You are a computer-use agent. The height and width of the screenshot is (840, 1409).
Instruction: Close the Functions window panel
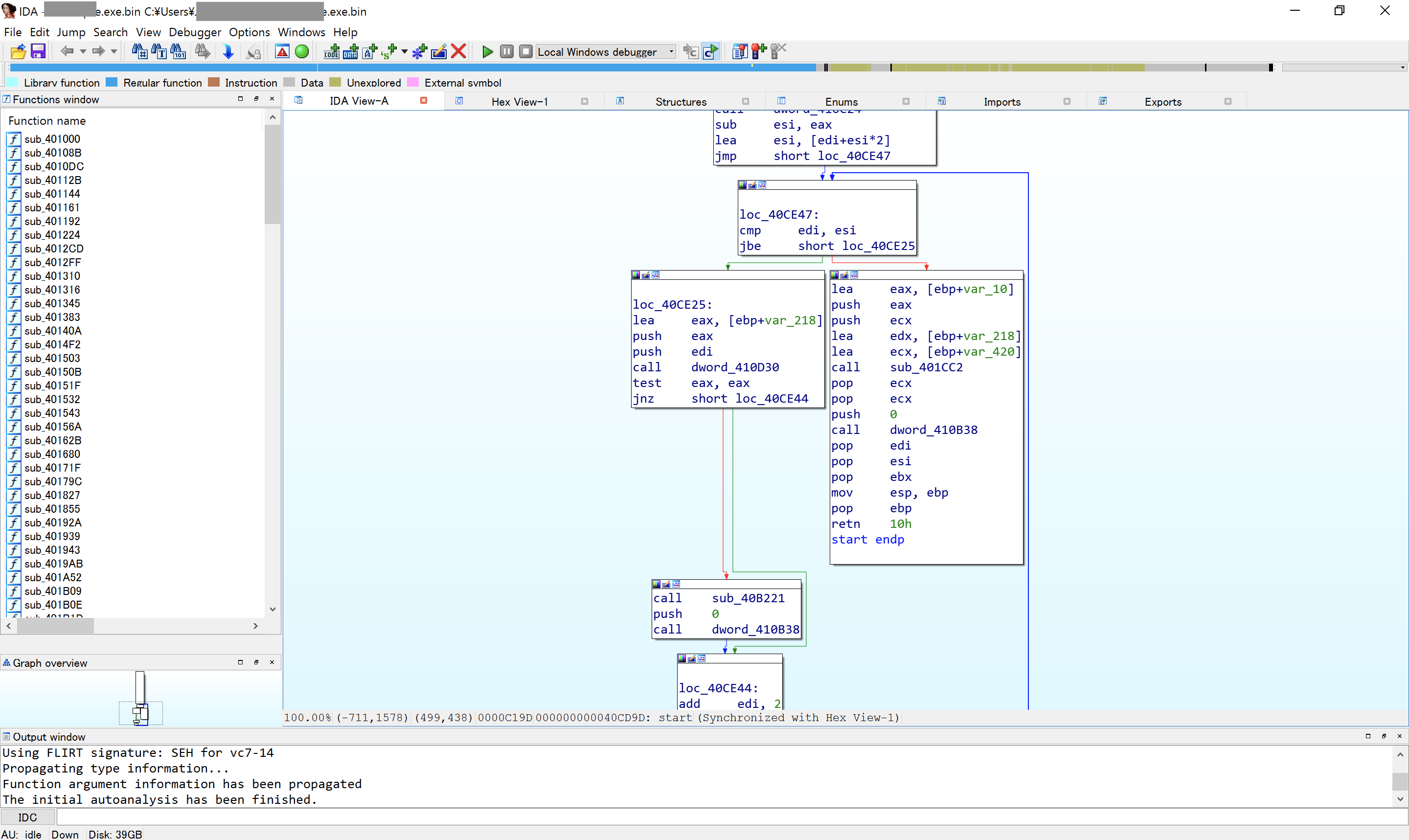tap(272, 99)
